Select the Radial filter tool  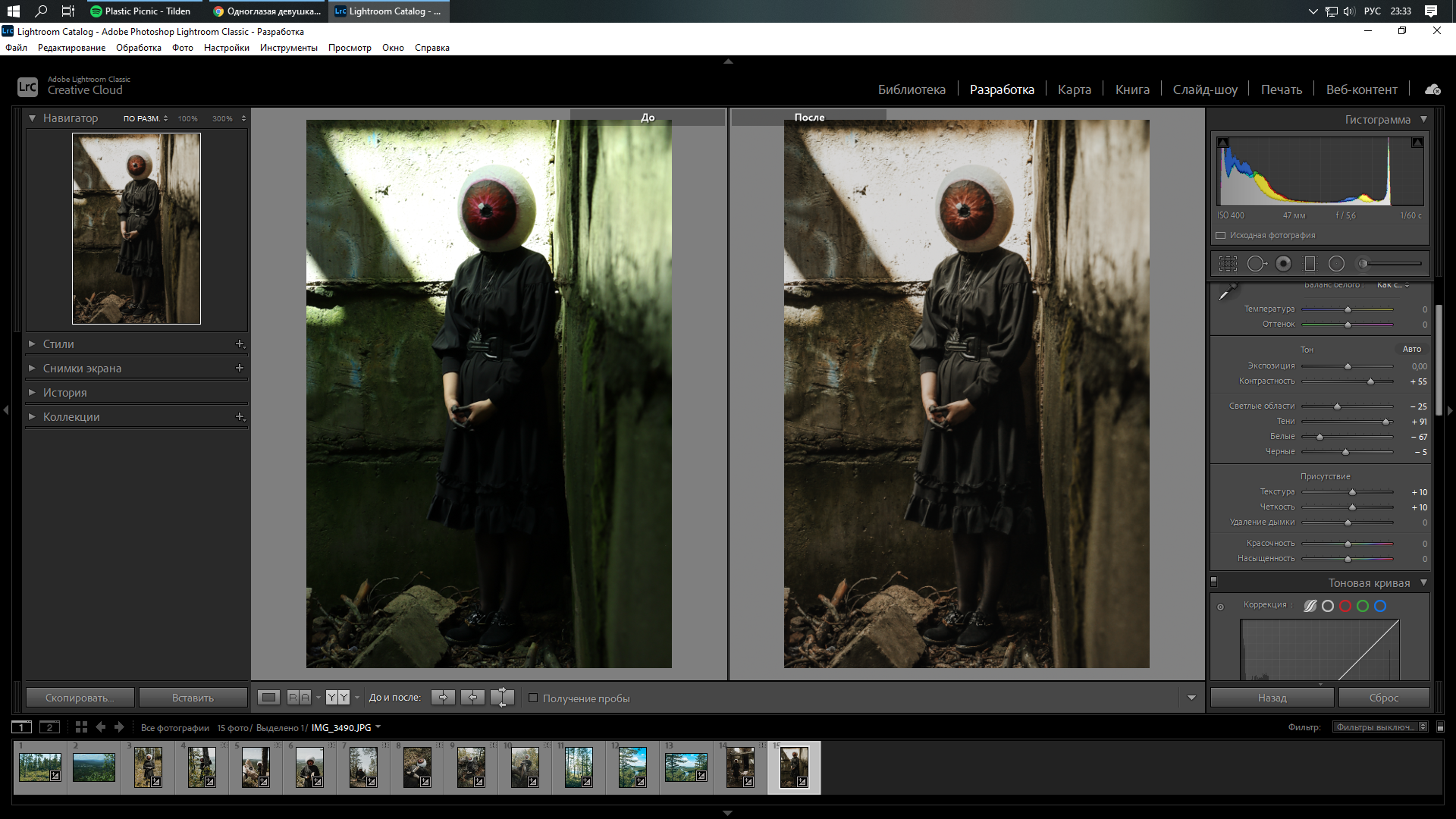(x=1336, y=264)
